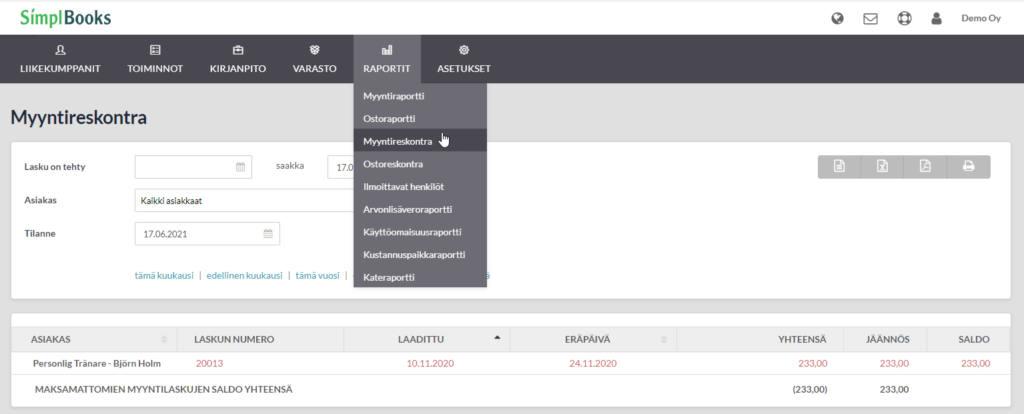Export report as PDF icon
The height and width of the screenshot is (414, 1024).
pos(925,167)
